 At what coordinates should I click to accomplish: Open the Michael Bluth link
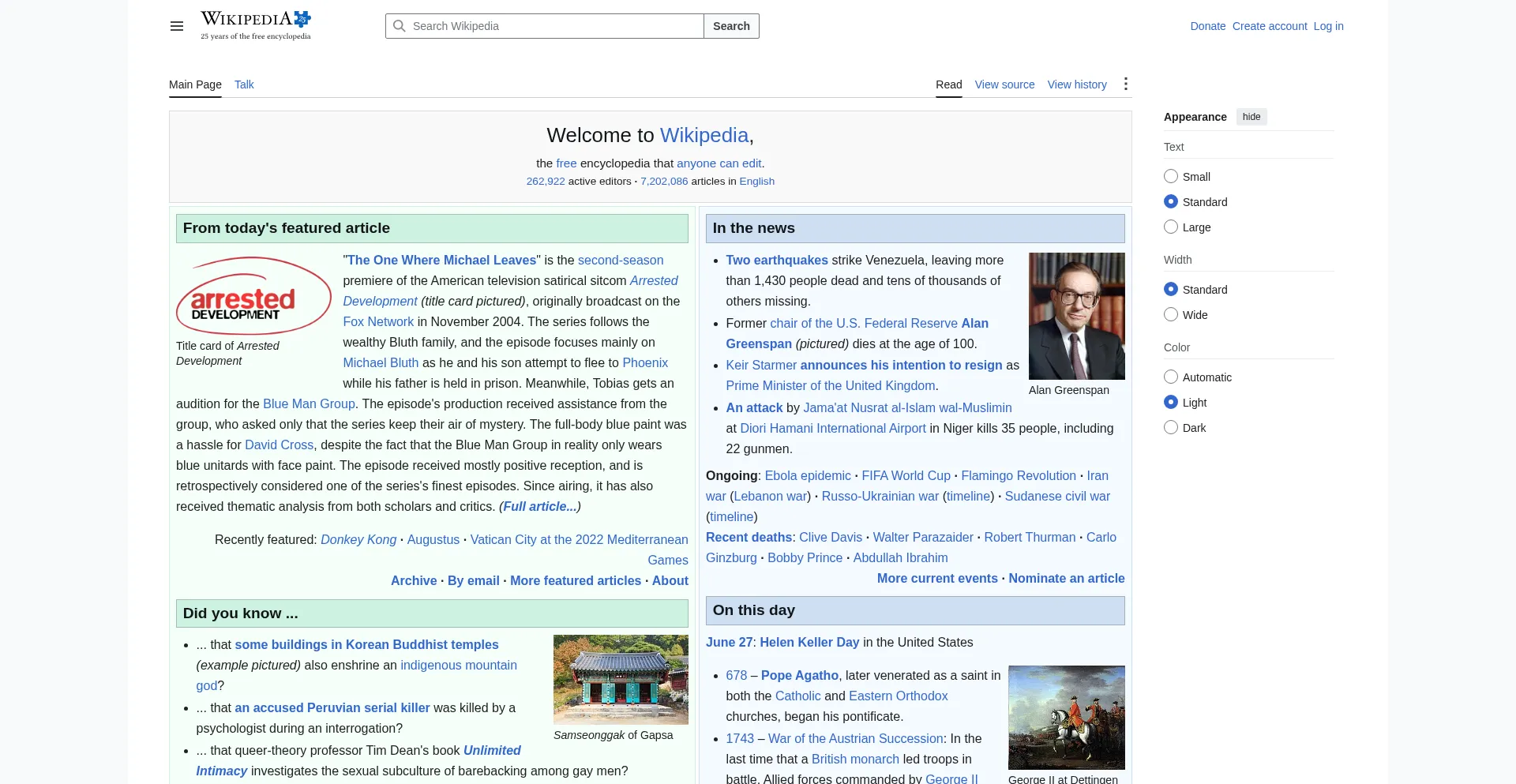(x=381, y=362)
